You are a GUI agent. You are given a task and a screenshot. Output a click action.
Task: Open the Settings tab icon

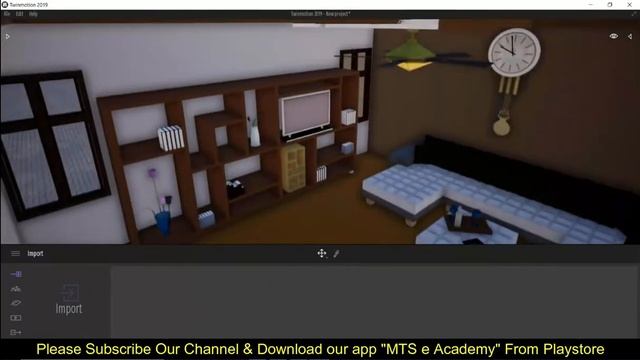point(16,303)
